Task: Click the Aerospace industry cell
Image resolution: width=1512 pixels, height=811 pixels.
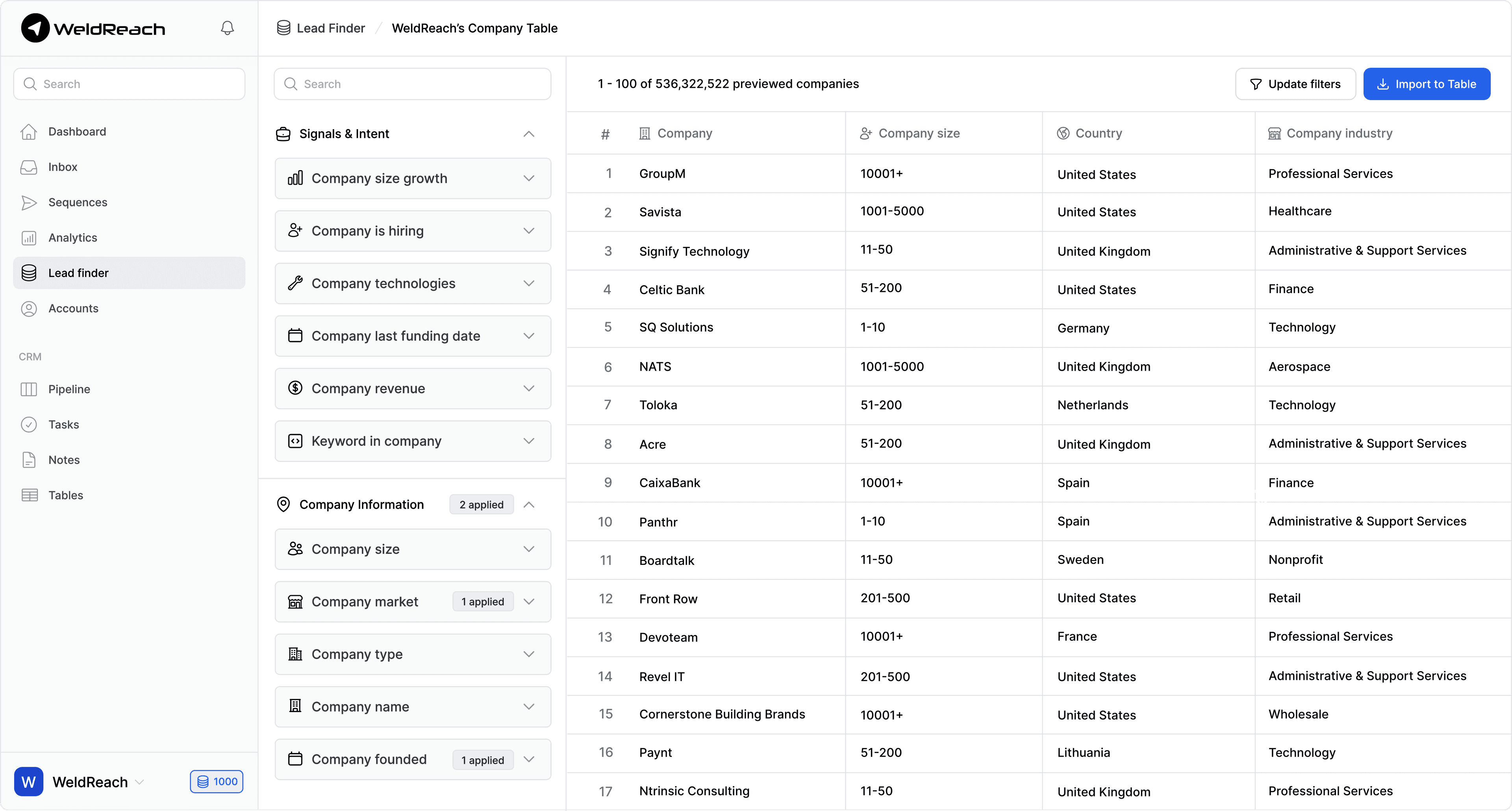Action: tap(1299, 366)
